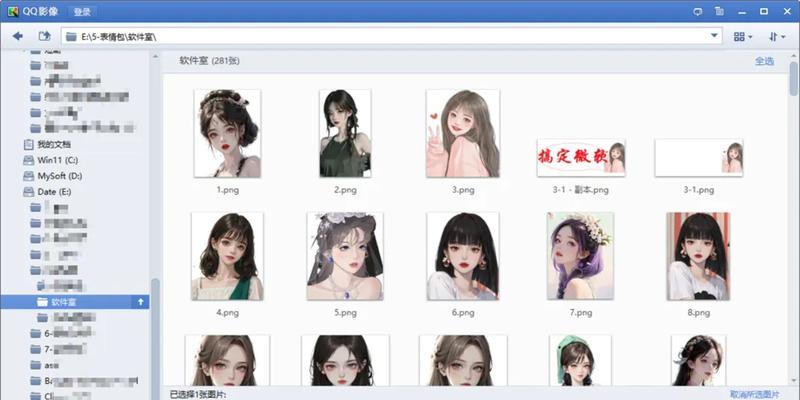The height and width of the screenshot is (400, 800).
Task: Click the file name label 1.png
Action: 228,190
